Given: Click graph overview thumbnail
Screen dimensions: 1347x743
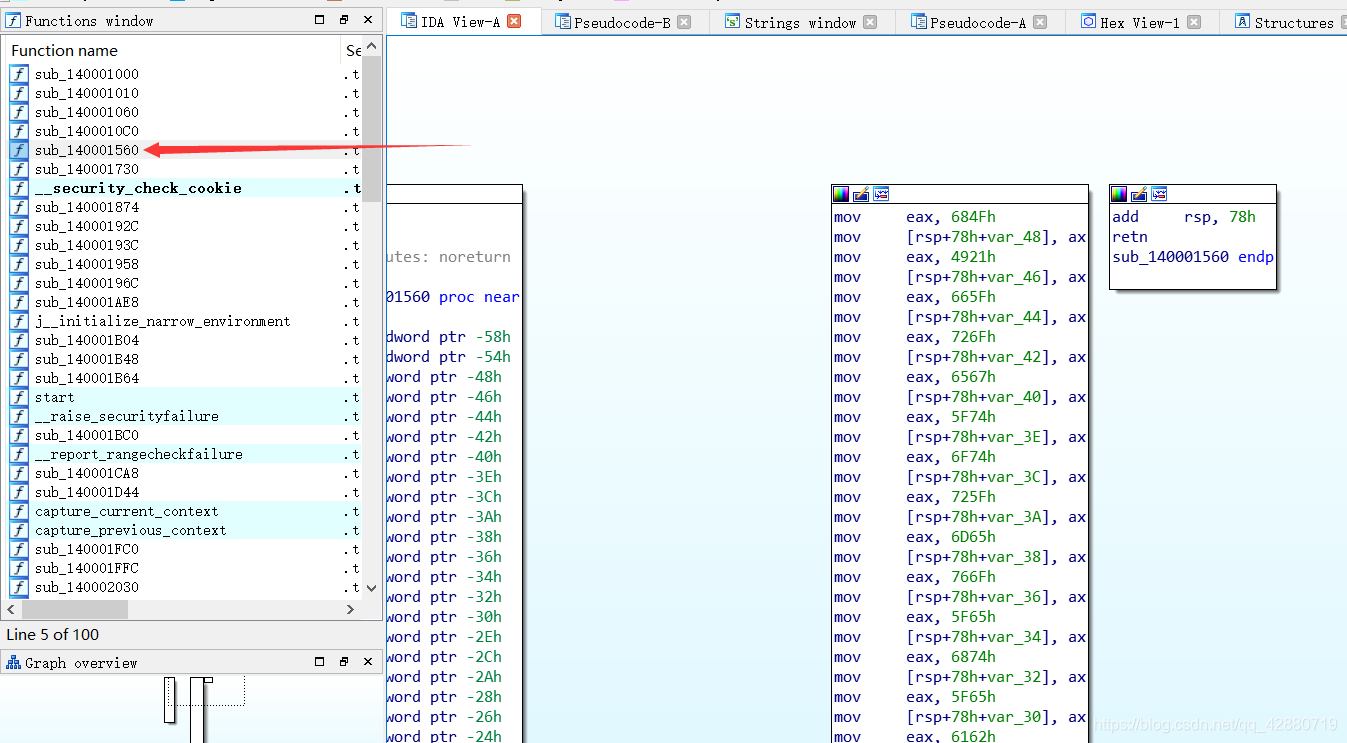Looking at the screenshot, I should [190, 709].
